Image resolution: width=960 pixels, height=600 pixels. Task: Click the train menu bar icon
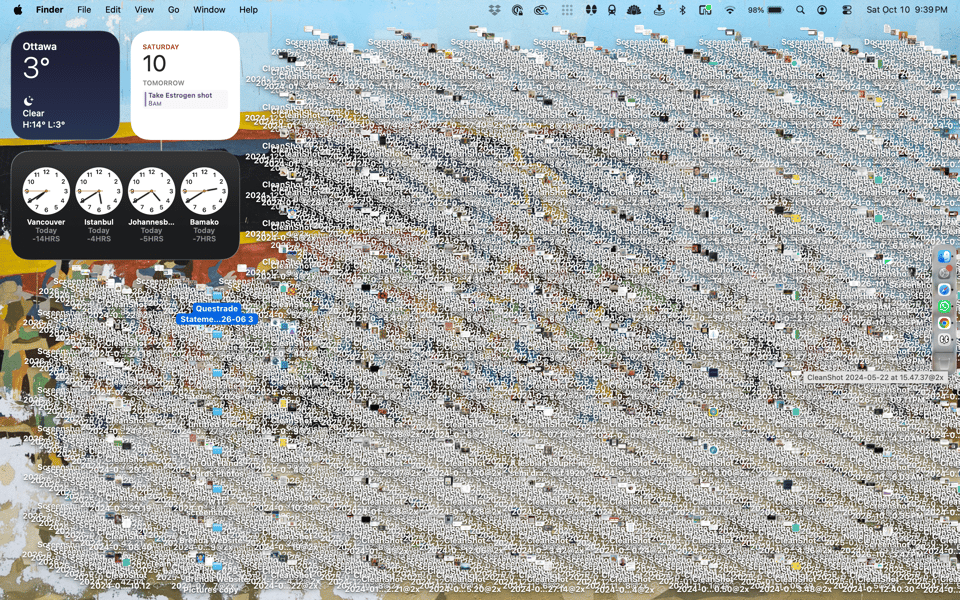[x=611, y=10]
